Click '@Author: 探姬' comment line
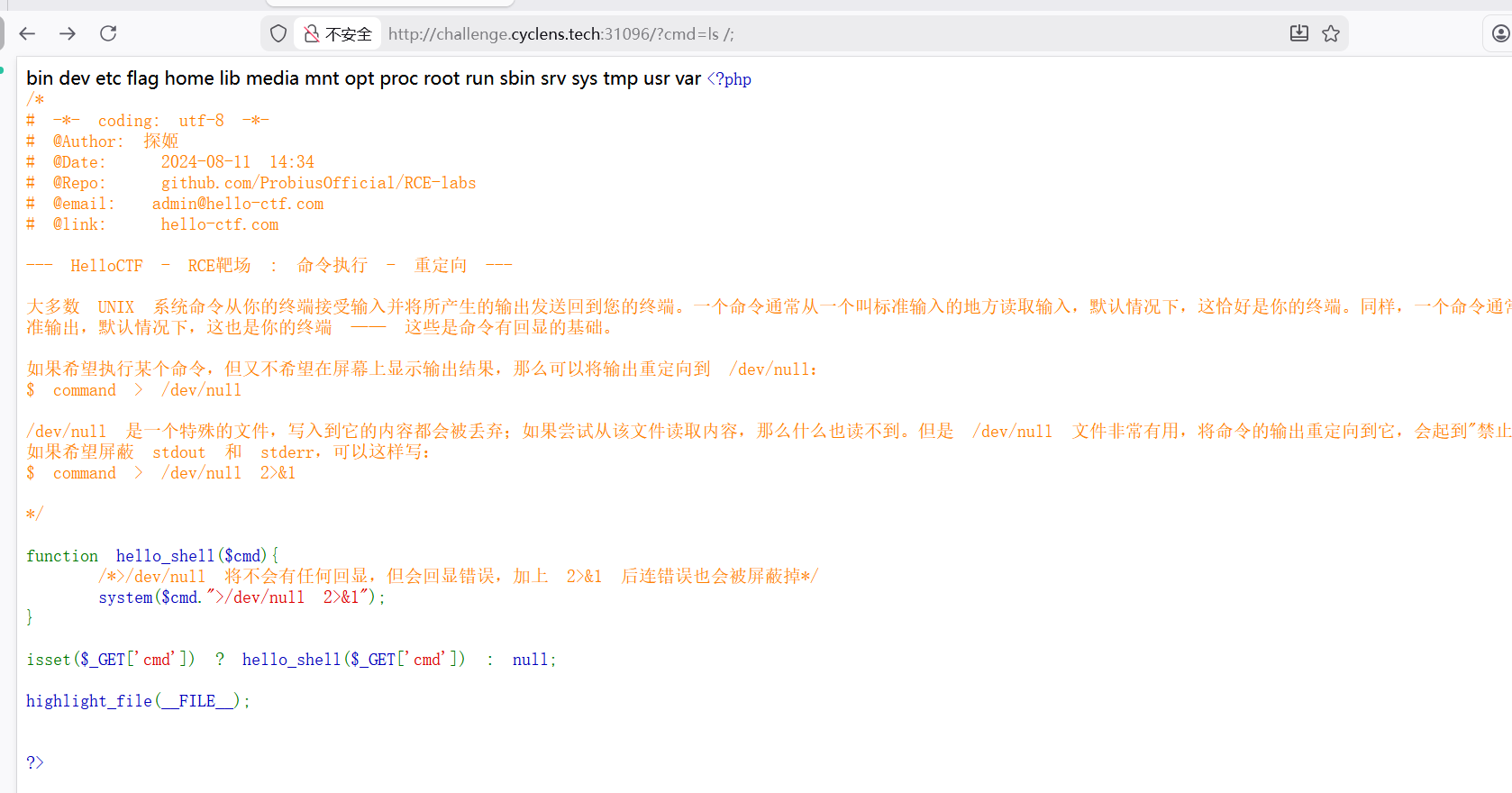 click(x=103, y=141)
